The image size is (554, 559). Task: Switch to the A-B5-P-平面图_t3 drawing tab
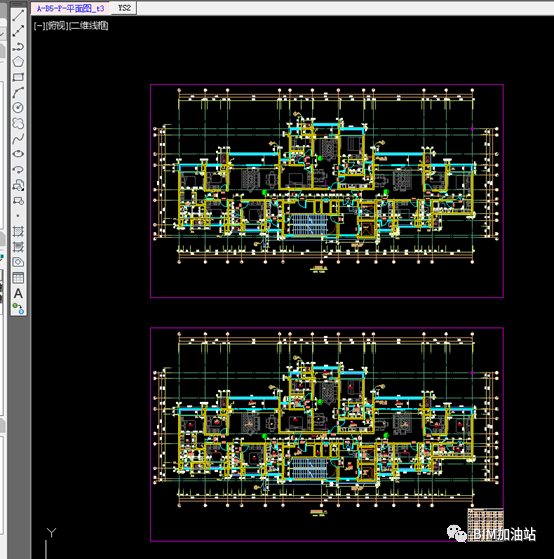point(71,8)
